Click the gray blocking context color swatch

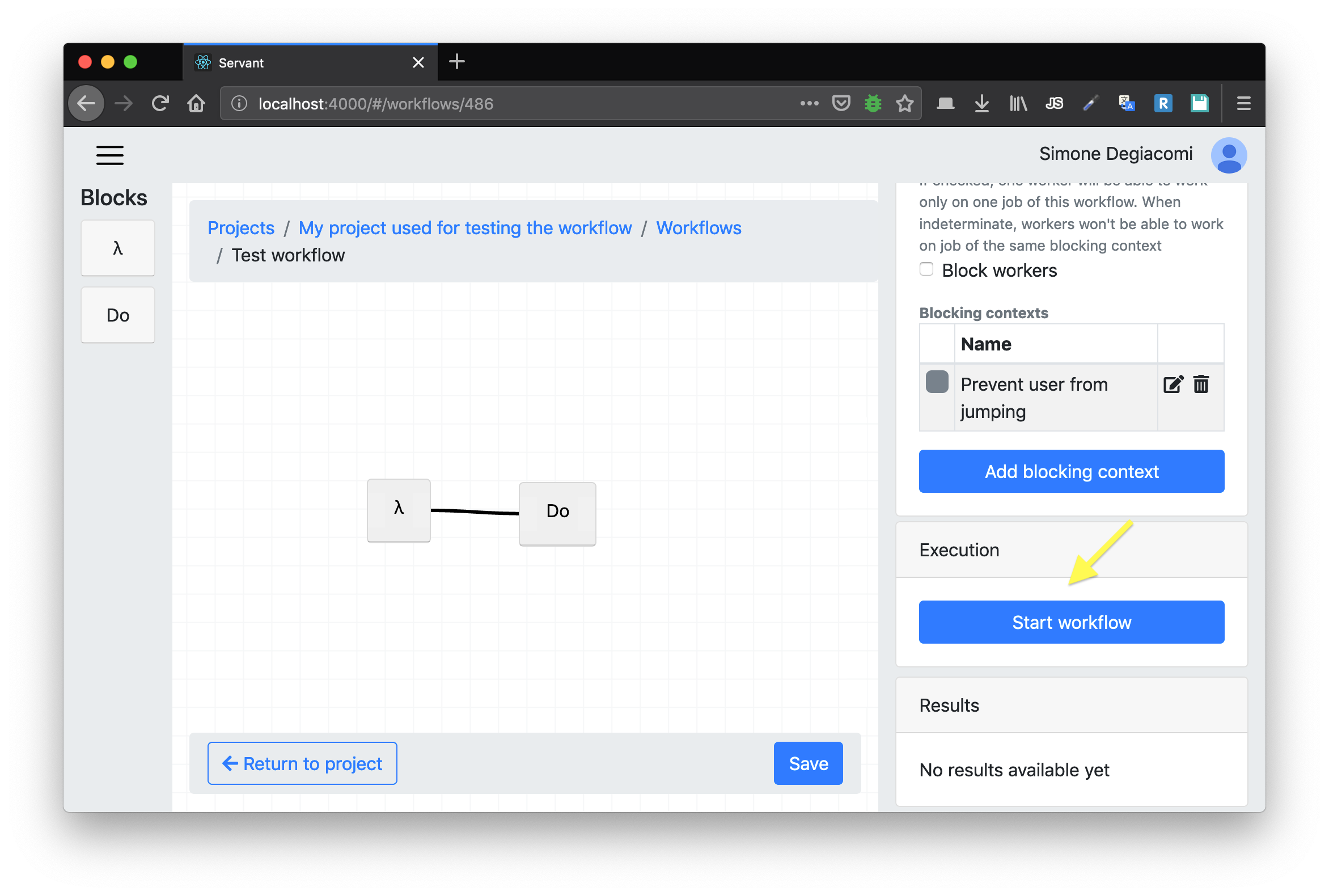point(936,382)
